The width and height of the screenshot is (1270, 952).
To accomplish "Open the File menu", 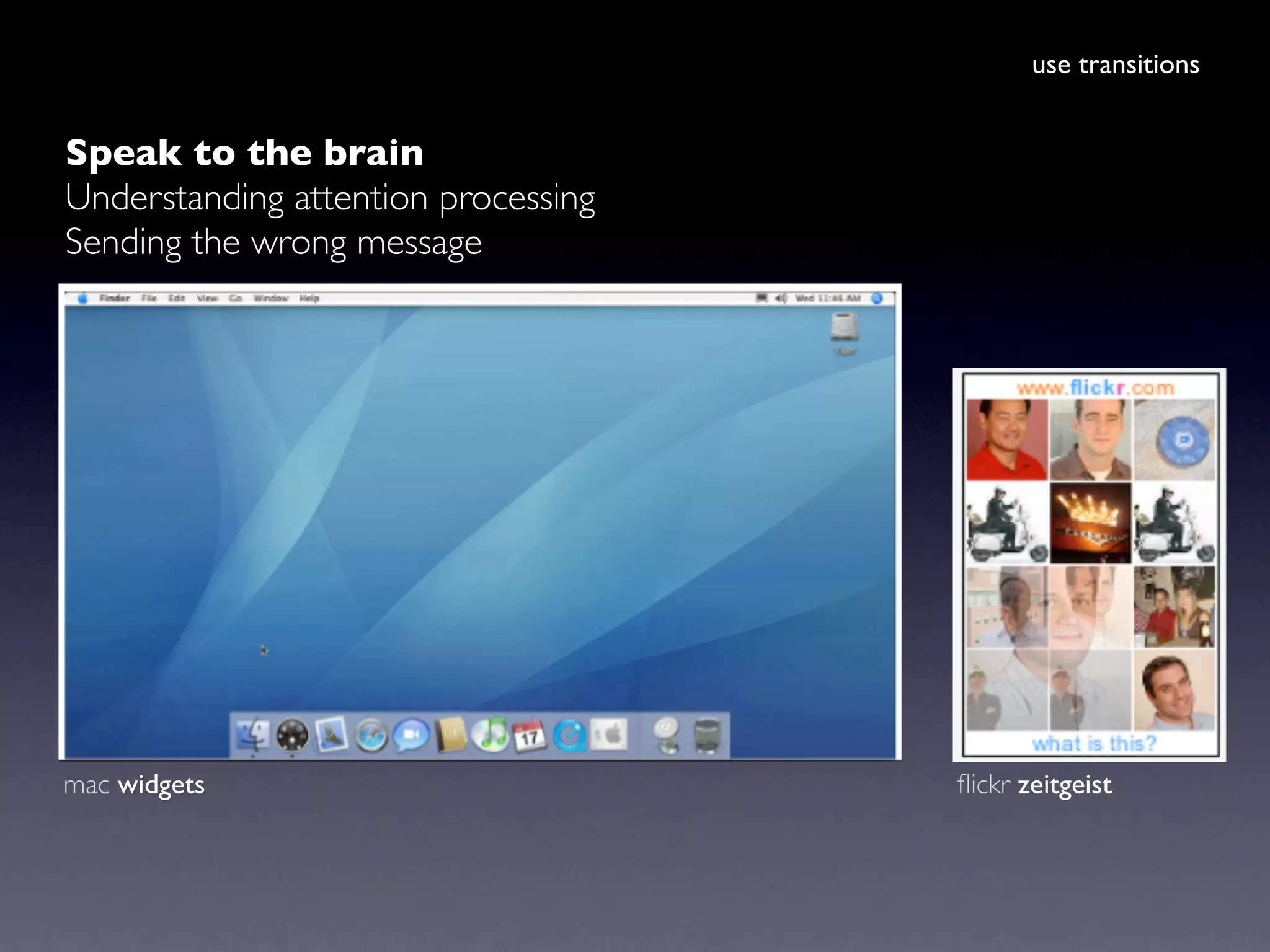I will (149, 298).
